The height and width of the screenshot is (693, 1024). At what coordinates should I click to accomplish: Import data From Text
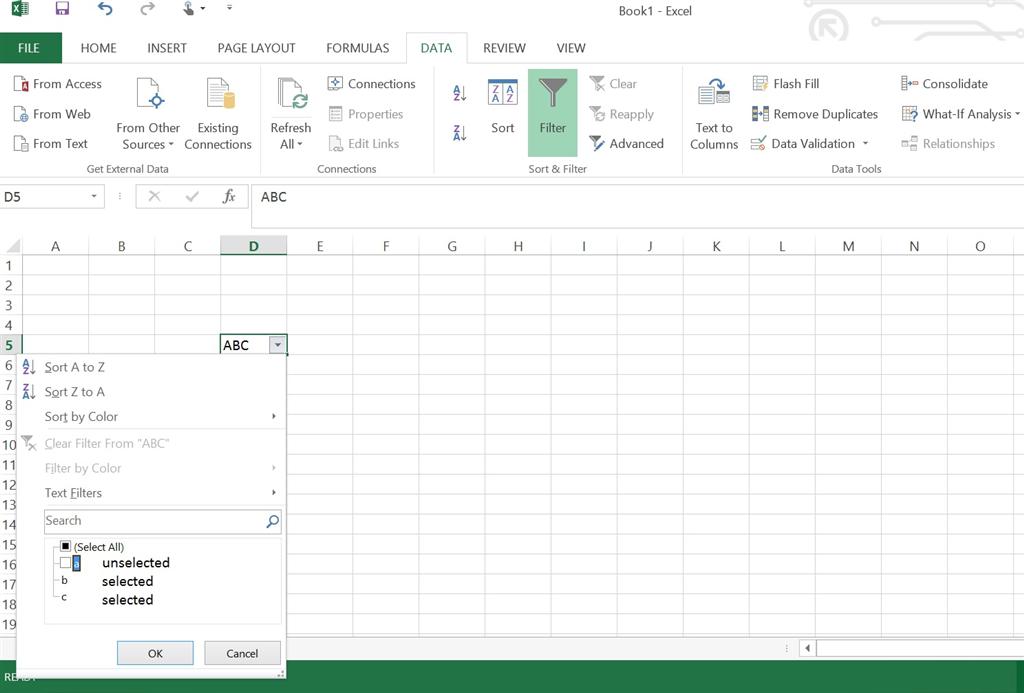[51, 144]
